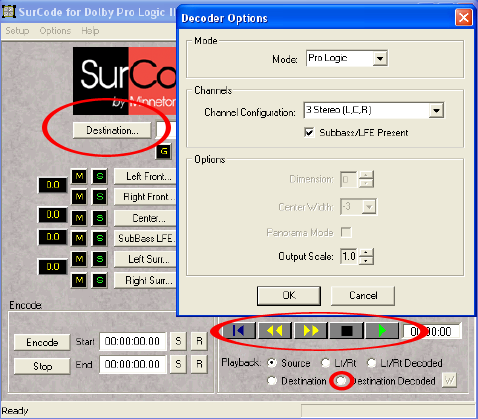
Task: Open SubBass LFE source file button
Action: click(145, 238)
